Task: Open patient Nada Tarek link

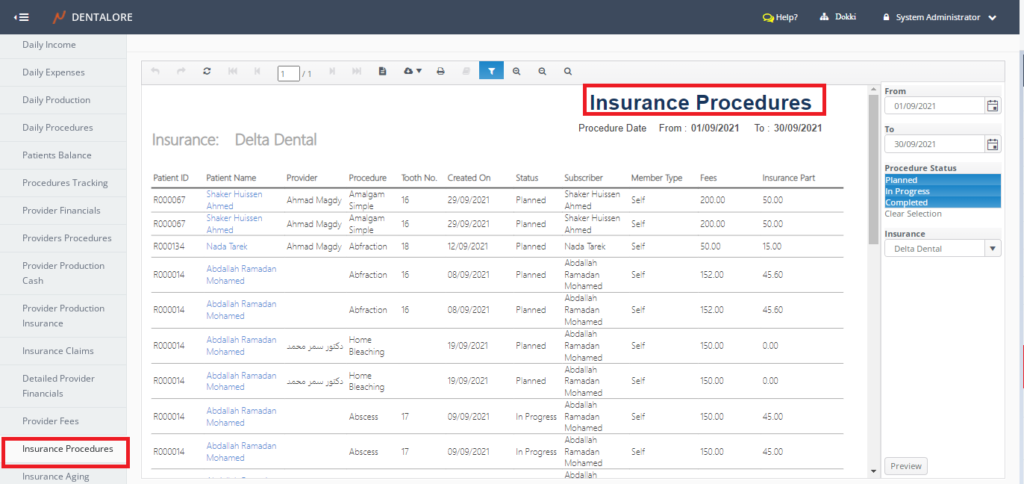Action: [x=226, y=245]
